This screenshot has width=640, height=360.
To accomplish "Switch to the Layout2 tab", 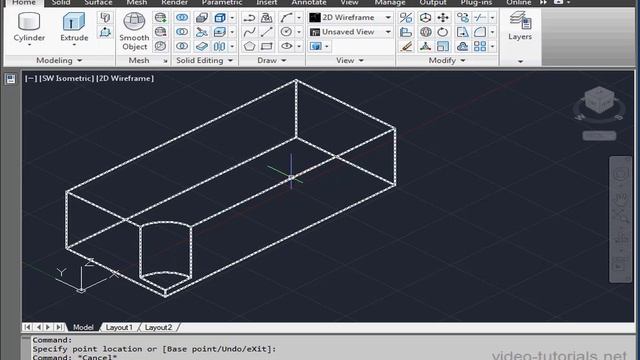I will point(158,327).
